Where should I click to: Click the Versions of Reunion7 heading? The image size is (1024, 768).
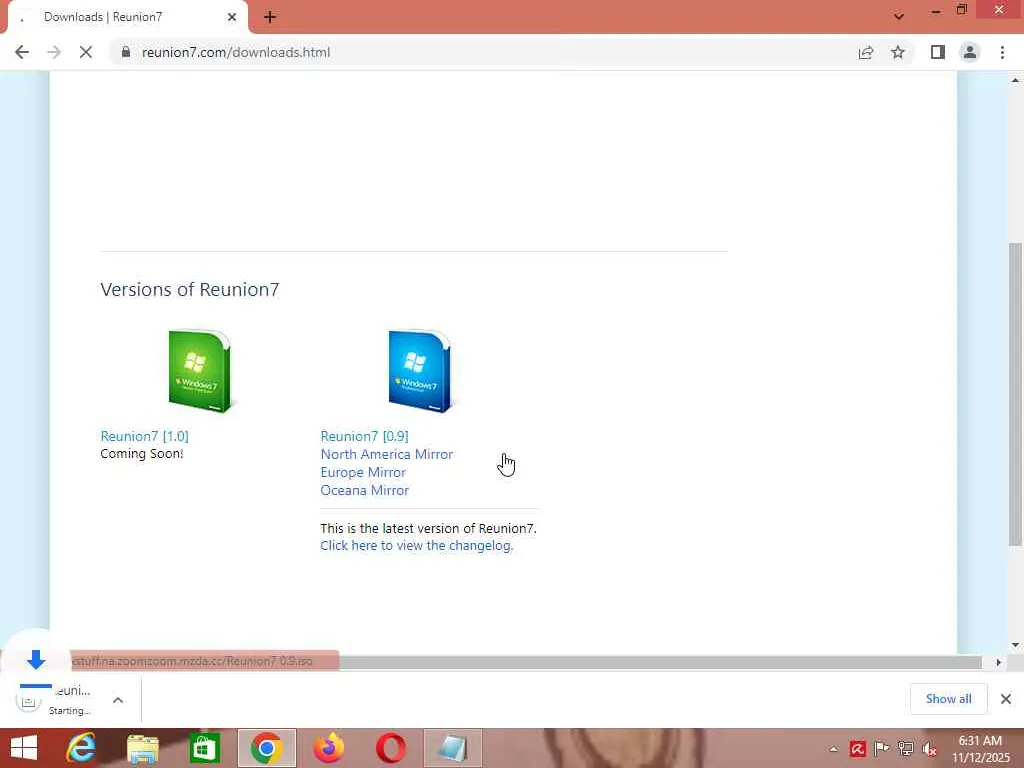(189, 289)
